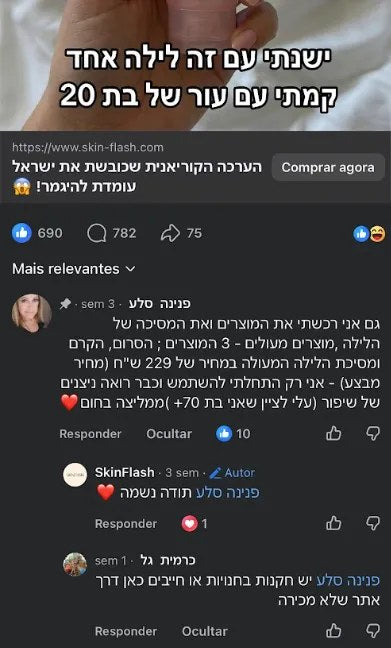Like the post with the thumbs-up icon beside 690
The image size is (391, 648).
(21, 233)
